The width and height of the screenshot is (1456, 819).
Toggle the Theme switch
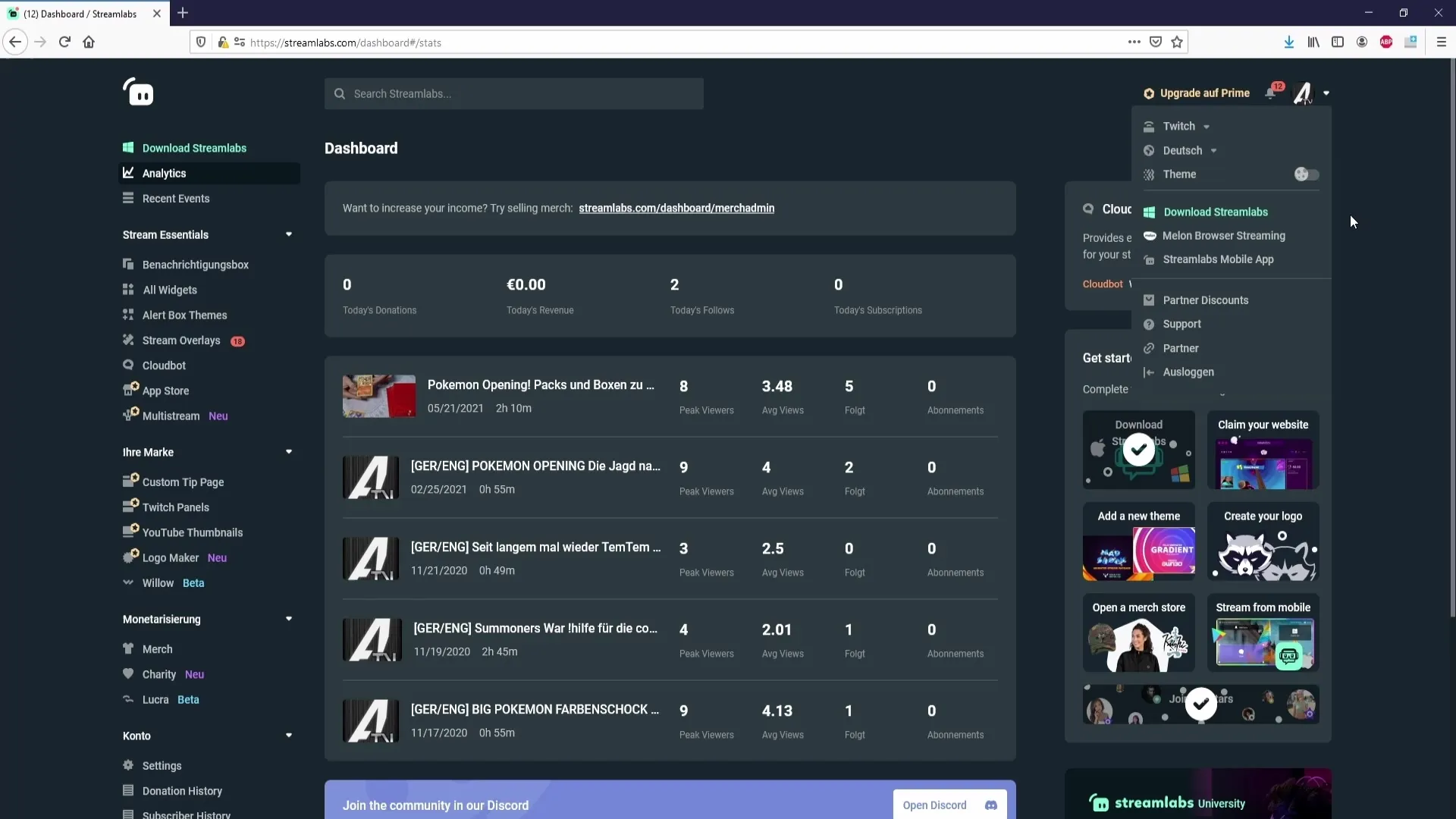[x=1307, y=174]
